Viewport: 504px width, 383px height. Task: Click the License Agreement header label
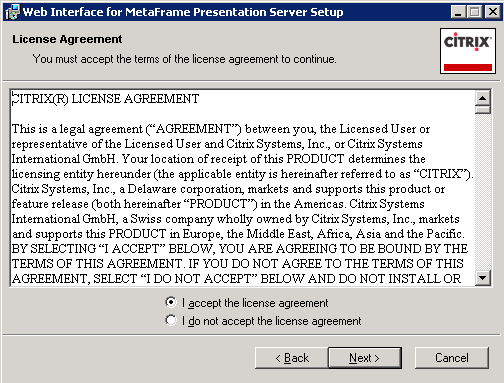pos(67,39)
